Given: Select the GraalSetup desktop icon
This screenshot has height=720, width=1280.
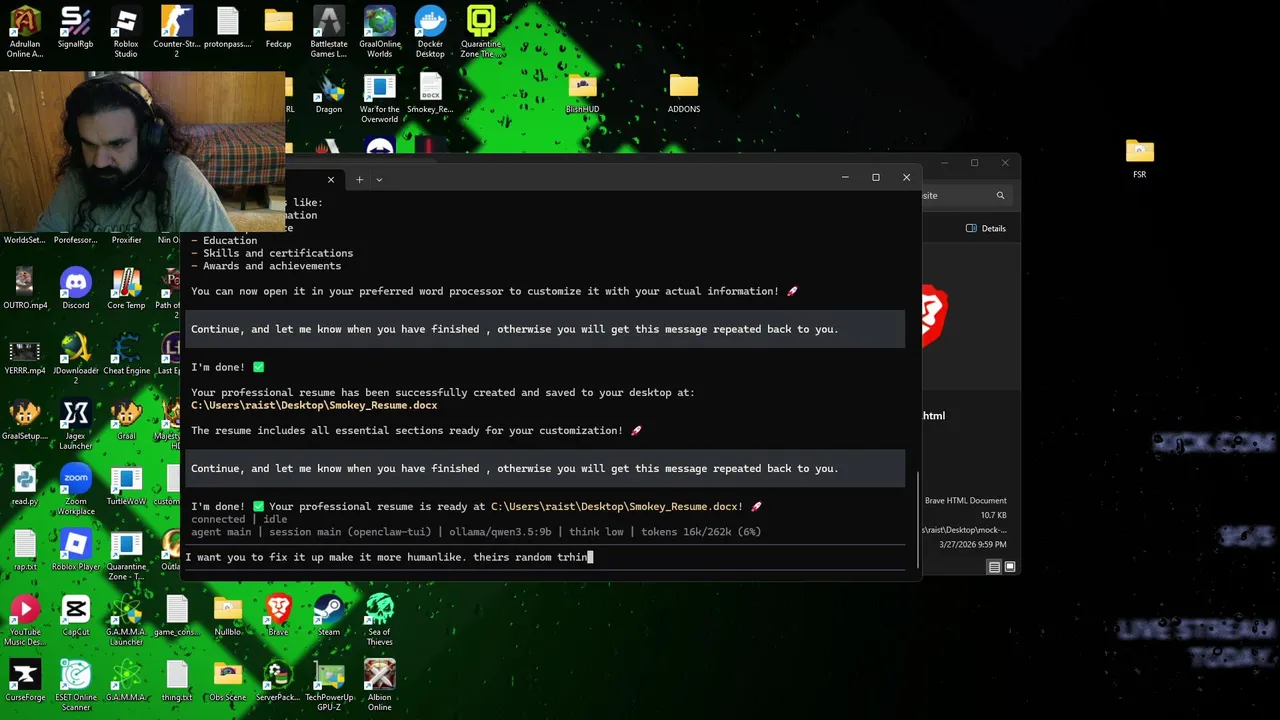Looking at the screenshot, I should coord(25,420).
